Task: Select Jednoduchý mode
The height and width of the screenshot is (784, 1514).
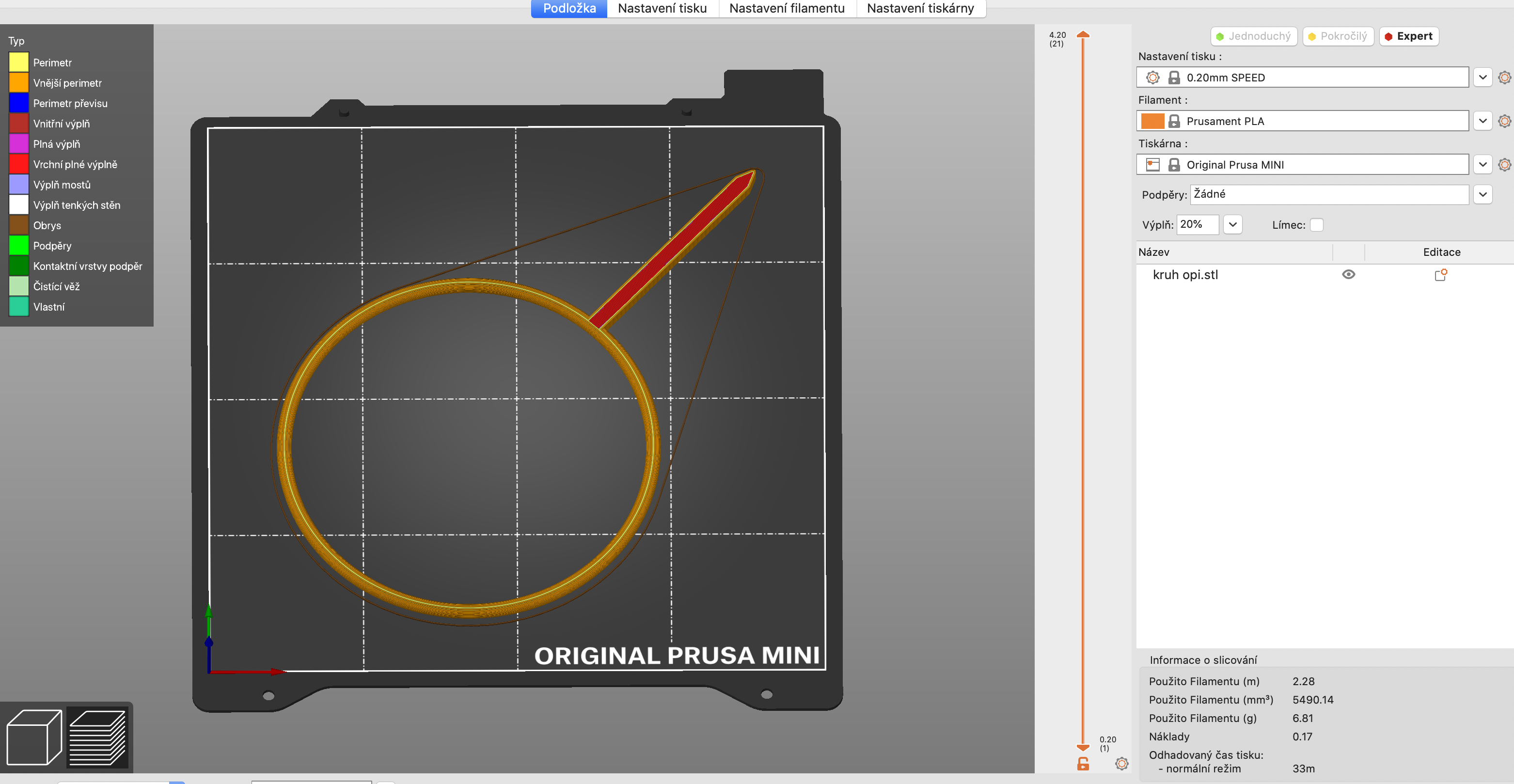Action: (x=1254, y=36)
